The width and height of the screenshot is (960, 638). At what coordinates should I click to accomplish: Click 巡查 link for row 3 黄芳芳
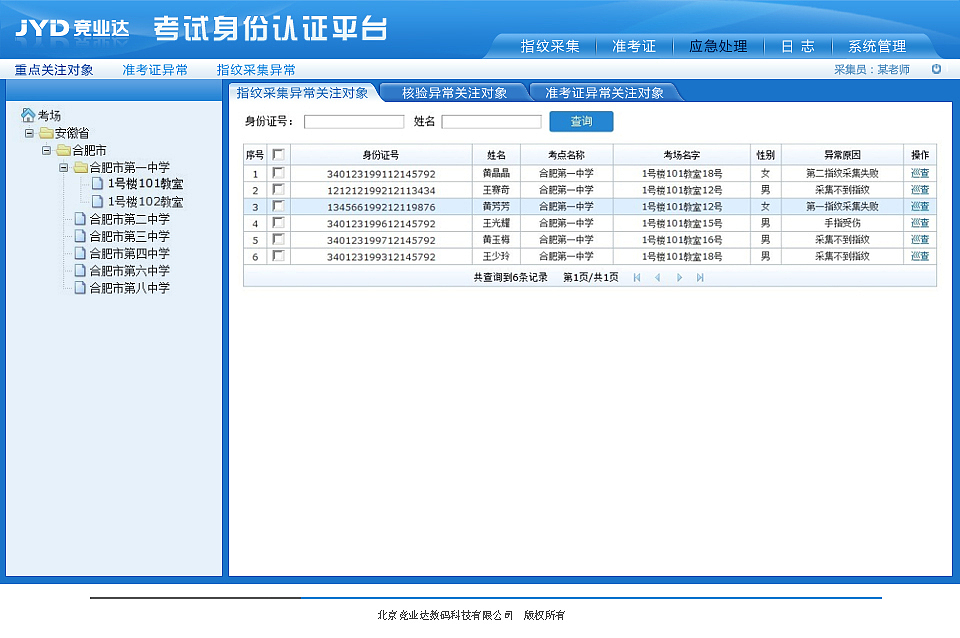(920, 206)
